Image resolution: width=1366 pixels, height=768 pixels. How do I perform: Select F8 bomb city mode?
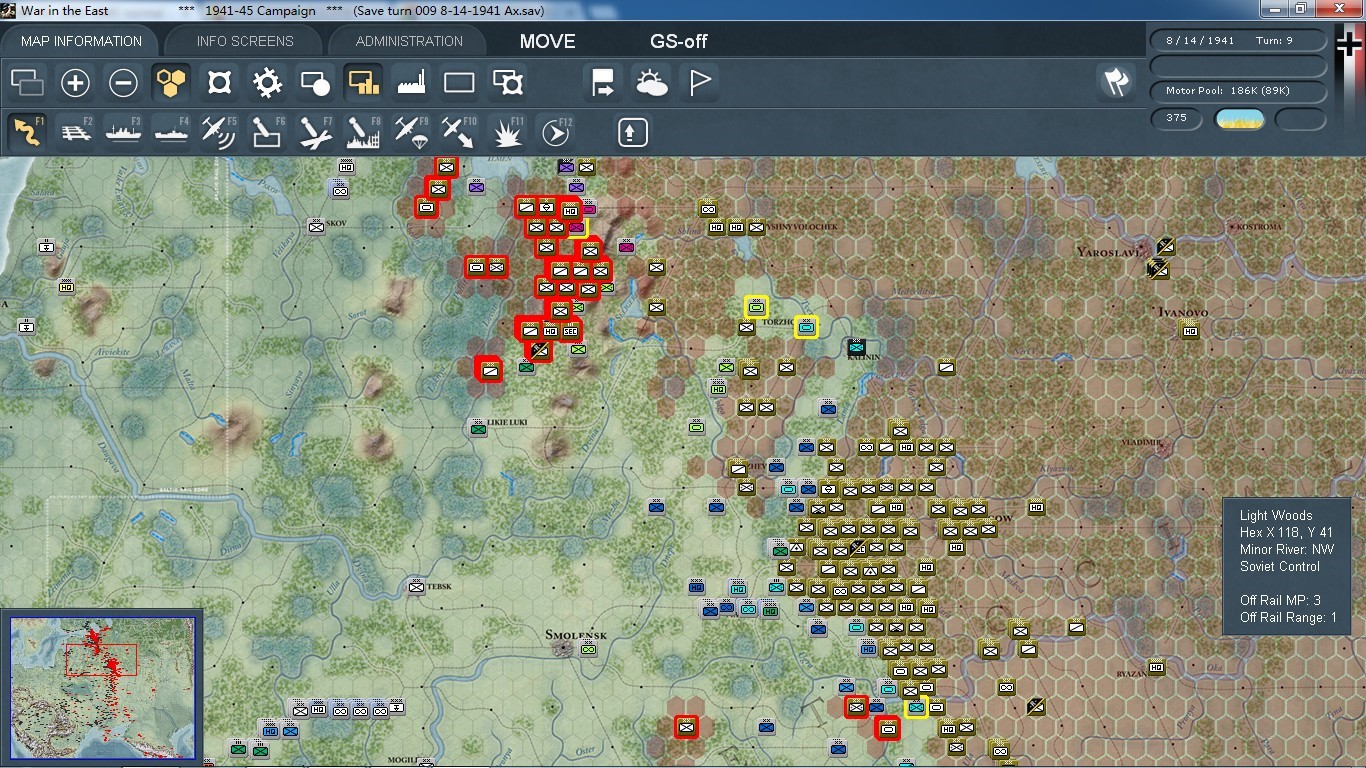point(363,132)
